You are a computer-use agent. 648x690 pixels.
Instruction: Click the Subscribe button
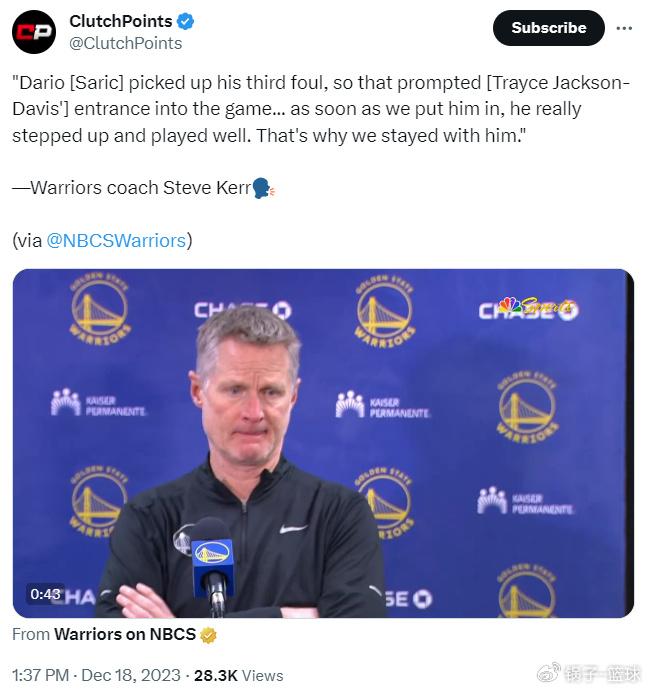tap(549, 28)
